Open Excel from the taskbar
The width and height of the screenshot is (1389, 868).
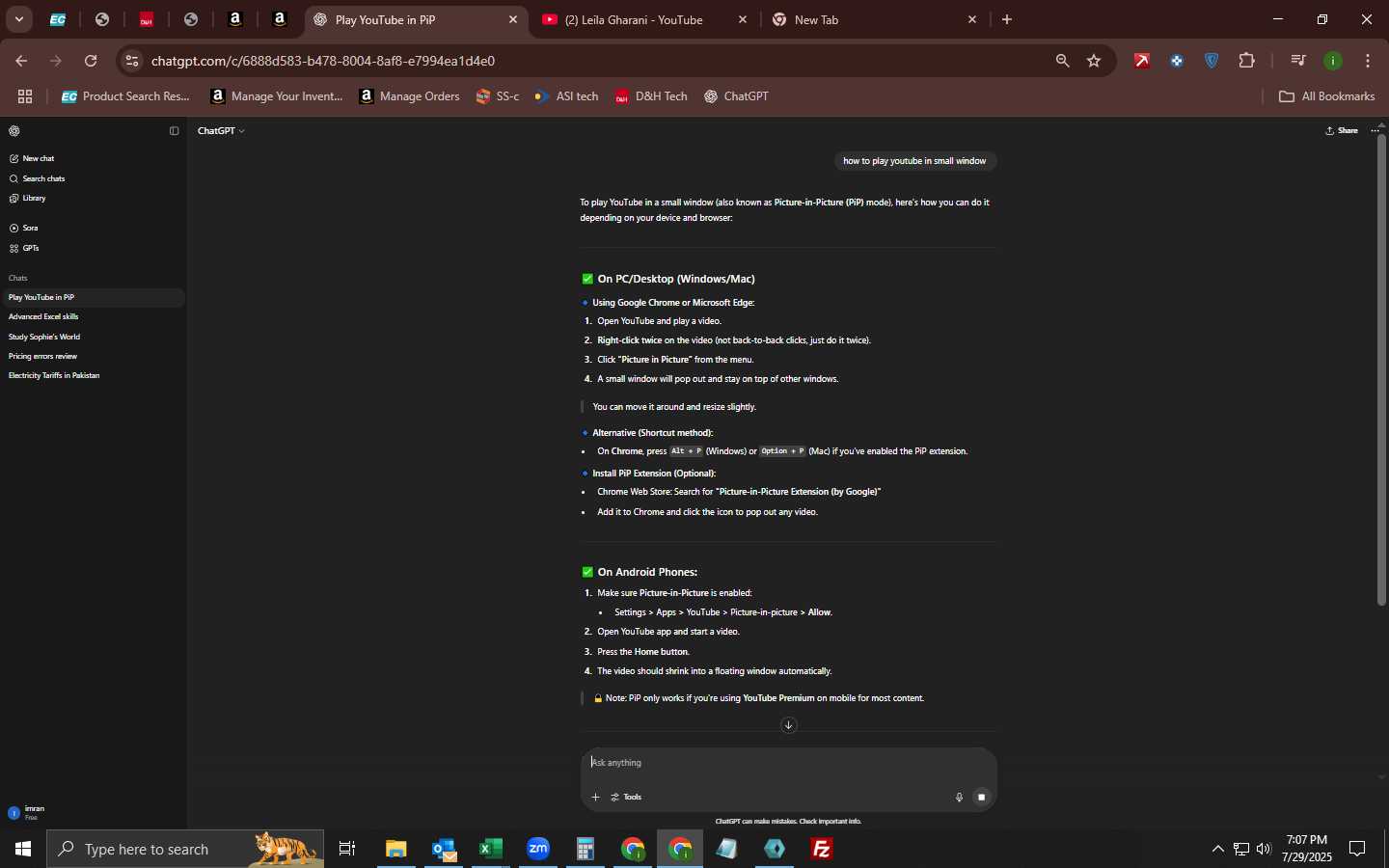click(491, 849)
